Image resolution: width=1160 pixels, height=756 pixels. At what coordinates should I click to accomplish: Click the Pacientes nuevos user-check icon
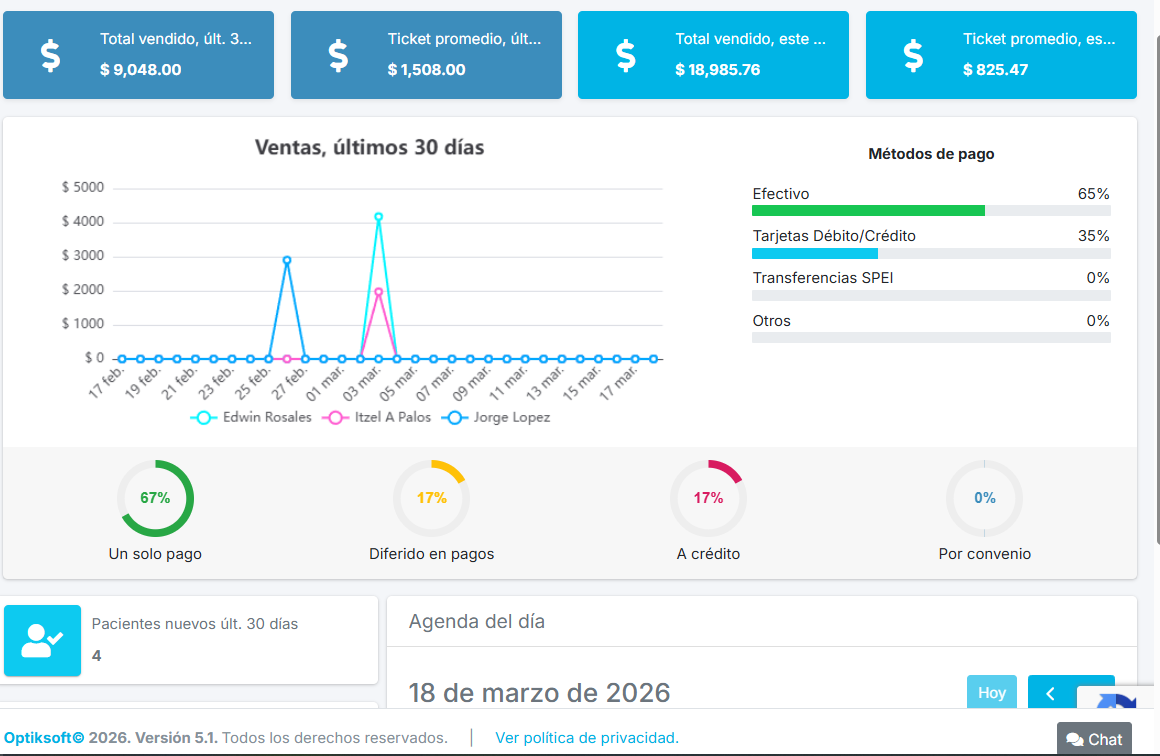pos(42,640)
